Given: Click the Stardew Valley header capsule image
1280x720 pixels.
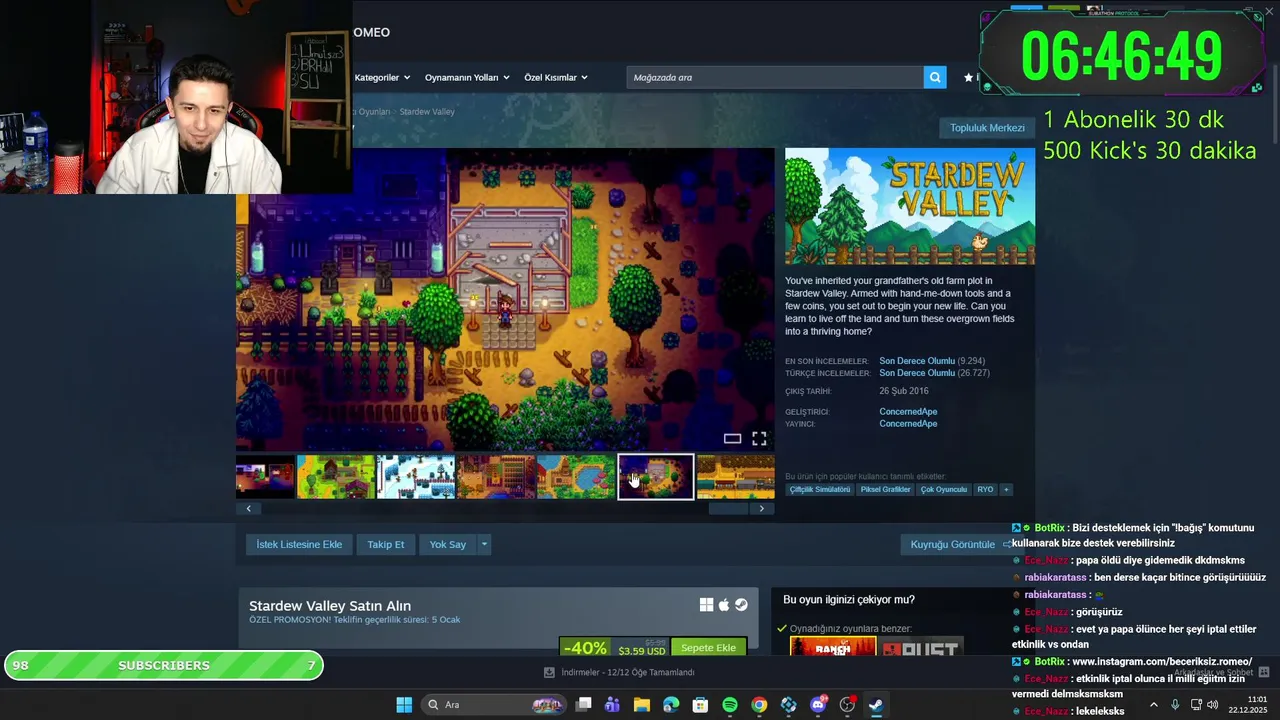Looking at the screenshot, I should (x=910, y=206).
